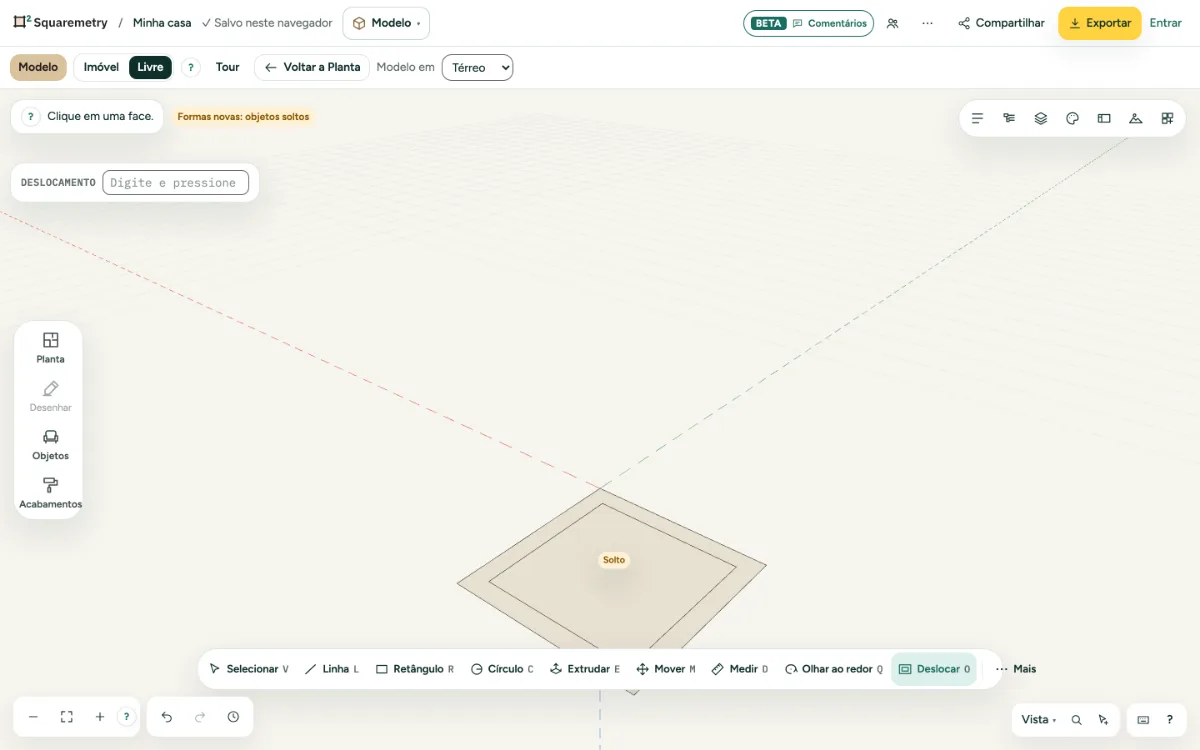Activate the Deslocar tool
The width and height of the screenshot is (1200, 750).
pyautogui.click(x=934, y=669)
